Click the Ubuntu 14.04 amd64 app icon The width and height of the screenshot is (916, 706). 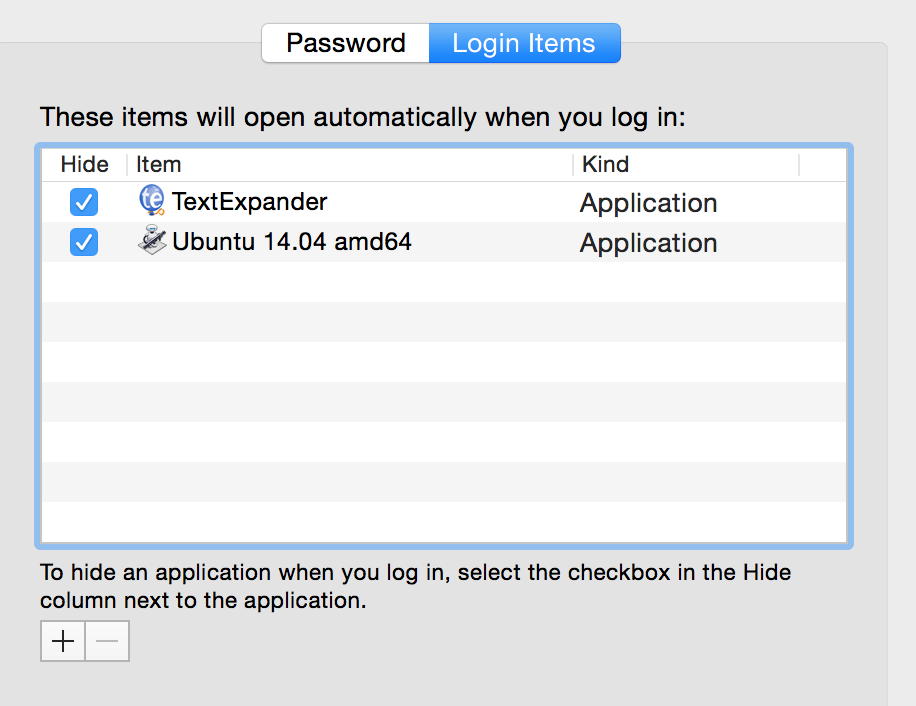(x=152, y=241)
